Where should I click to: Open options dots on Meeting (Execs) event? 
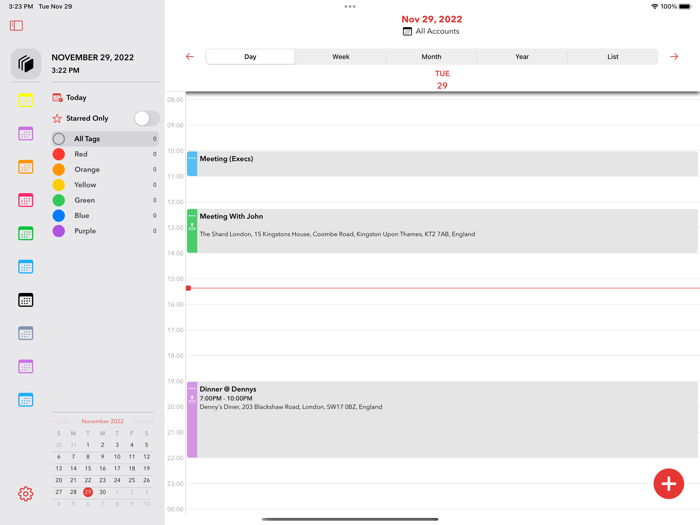(192, 158)
